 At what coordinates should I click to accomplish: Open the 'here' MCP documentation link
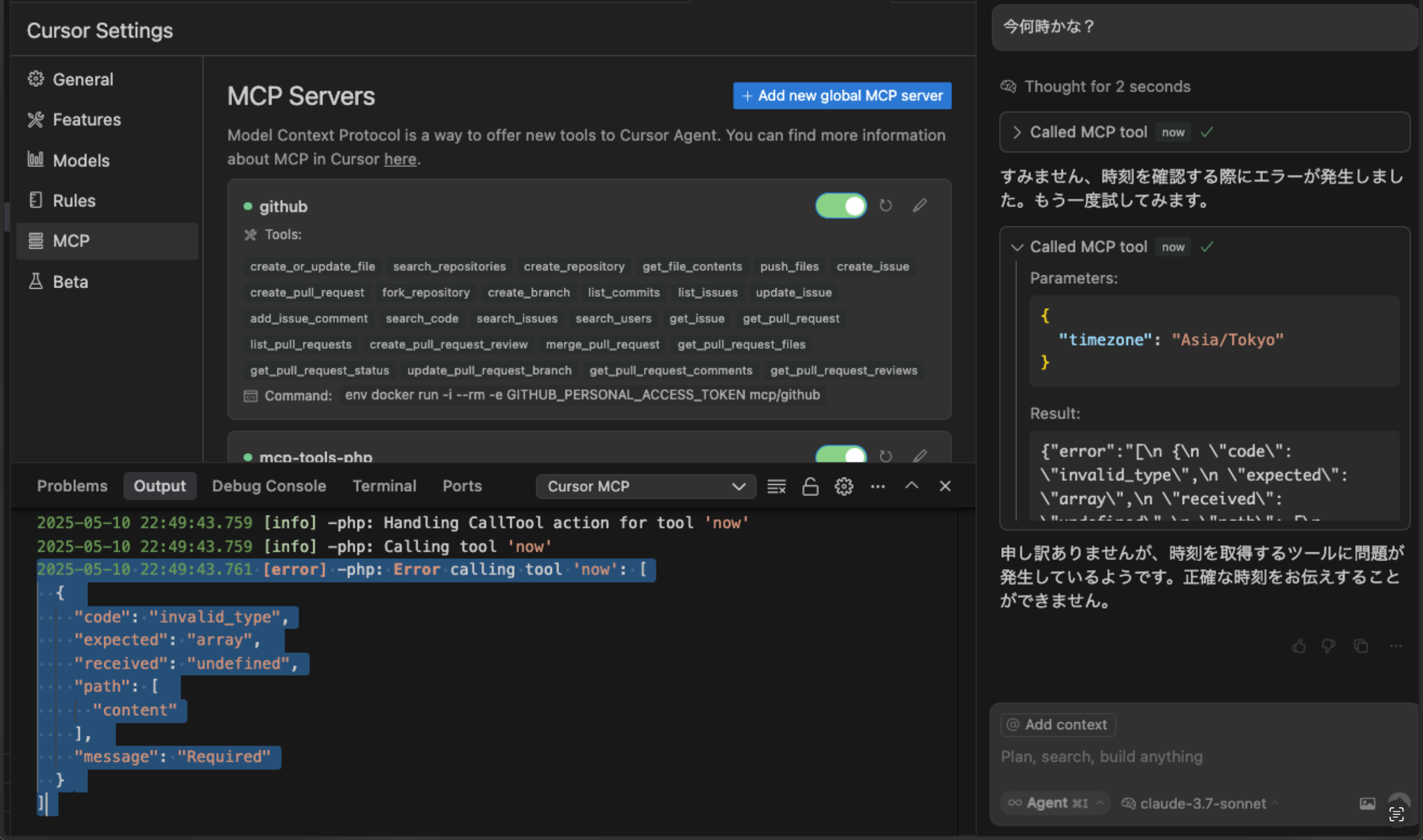click(x=400, y=159)
